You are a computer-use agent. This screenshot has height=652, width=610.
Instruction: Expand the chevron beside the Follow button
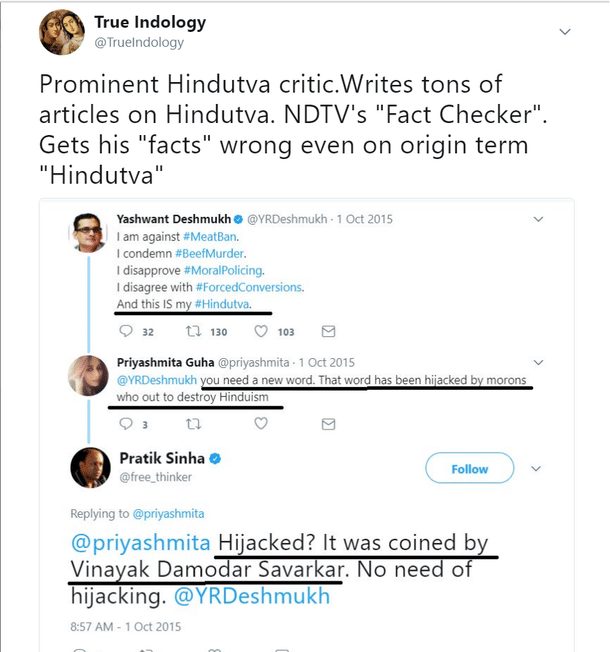(x=536, y=468)
